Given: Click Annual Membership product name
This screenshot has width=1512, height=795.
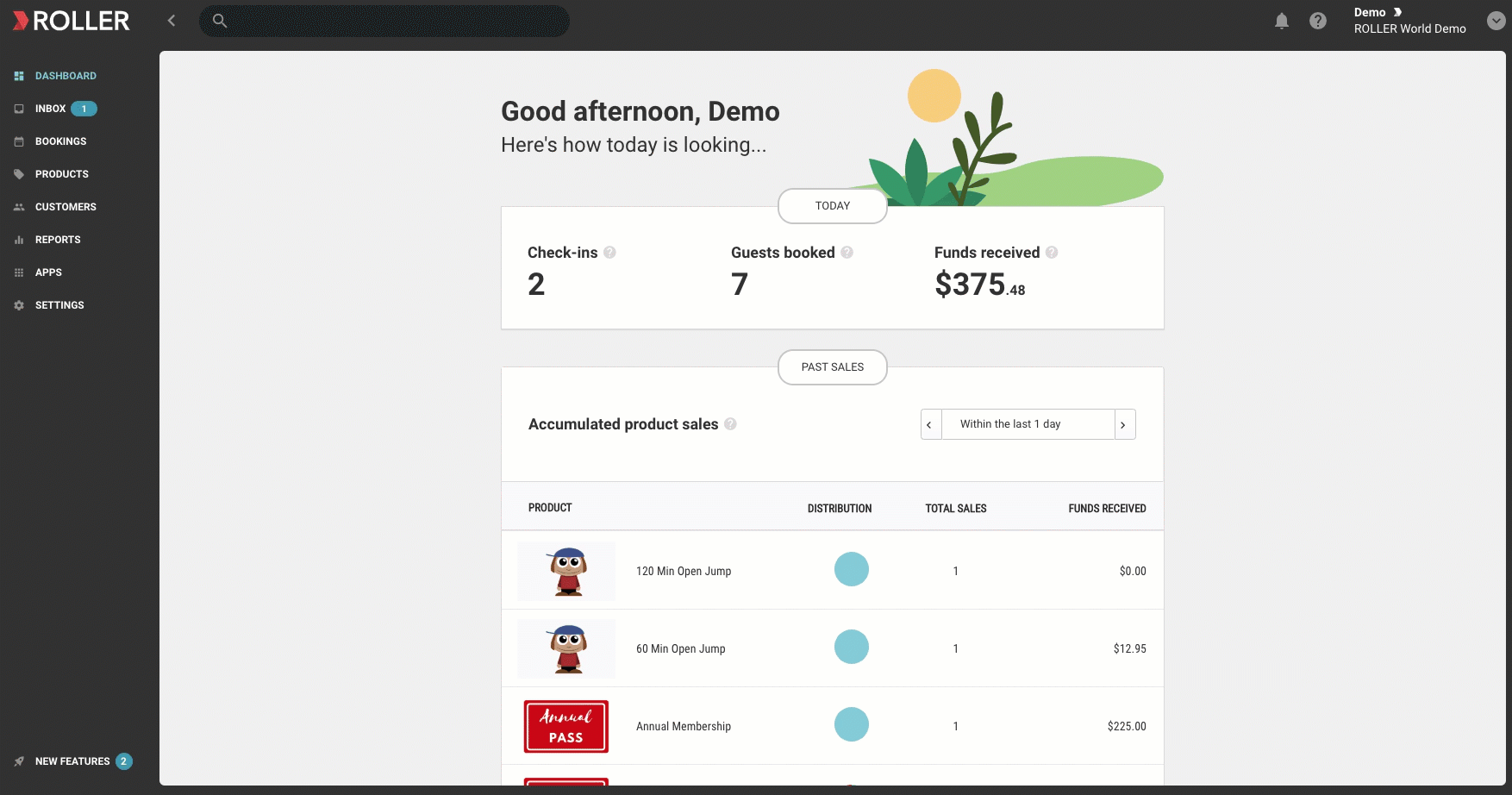Looking at the screenshot, I should tap(684, 726).
